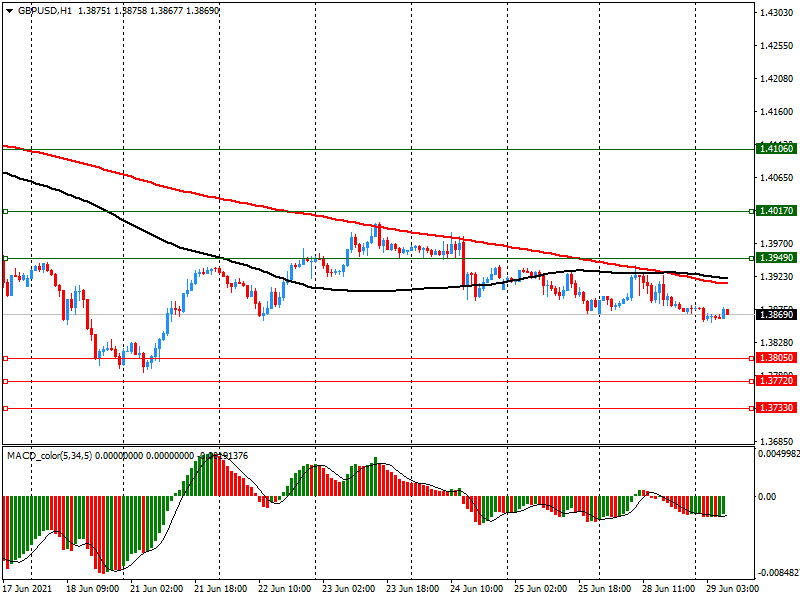Click the 24 Jun 10:00 time label

(x=477, y=588)
